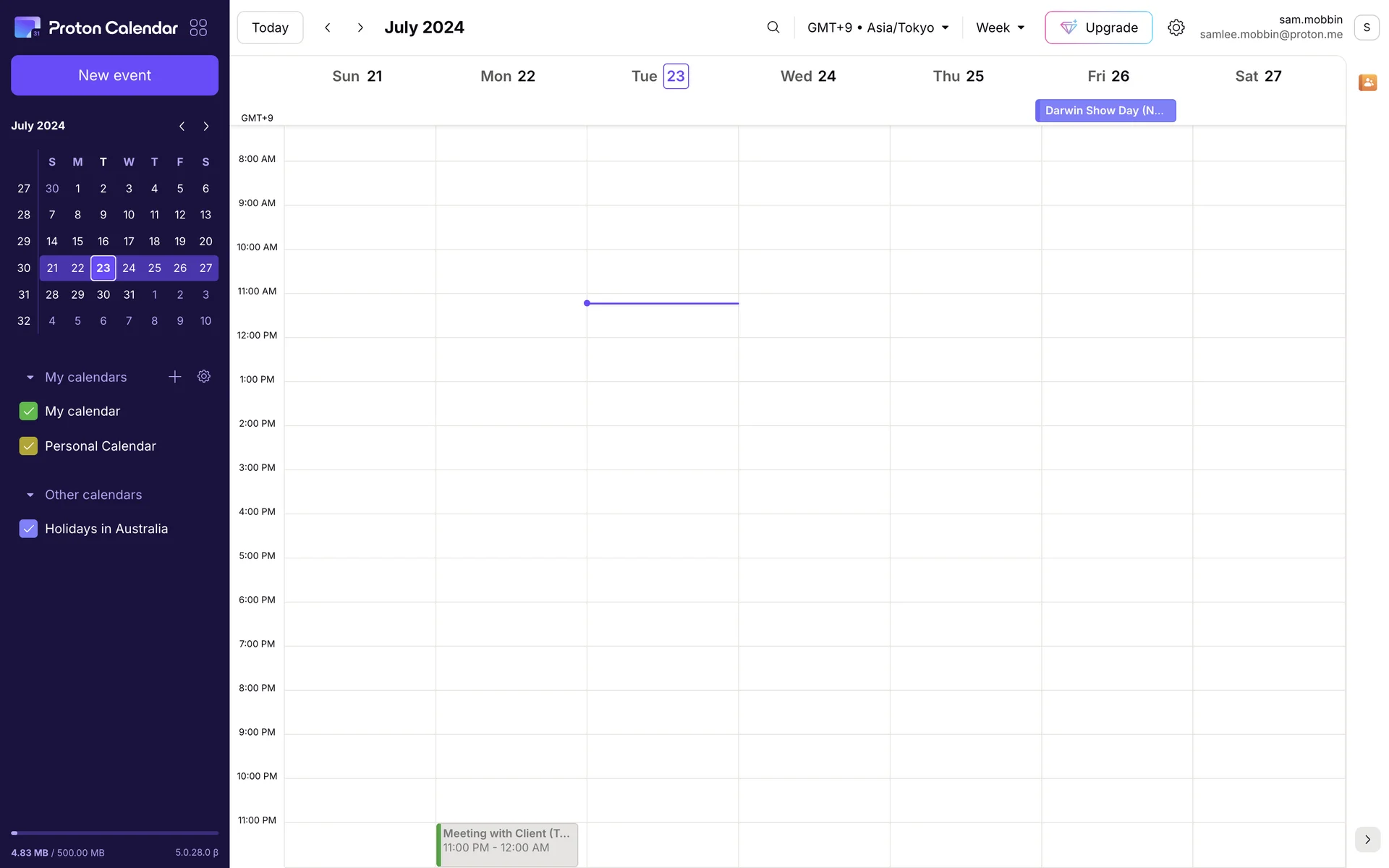Collapse the Other calendars section
1389x868 pixels.
tap(30, 495)
